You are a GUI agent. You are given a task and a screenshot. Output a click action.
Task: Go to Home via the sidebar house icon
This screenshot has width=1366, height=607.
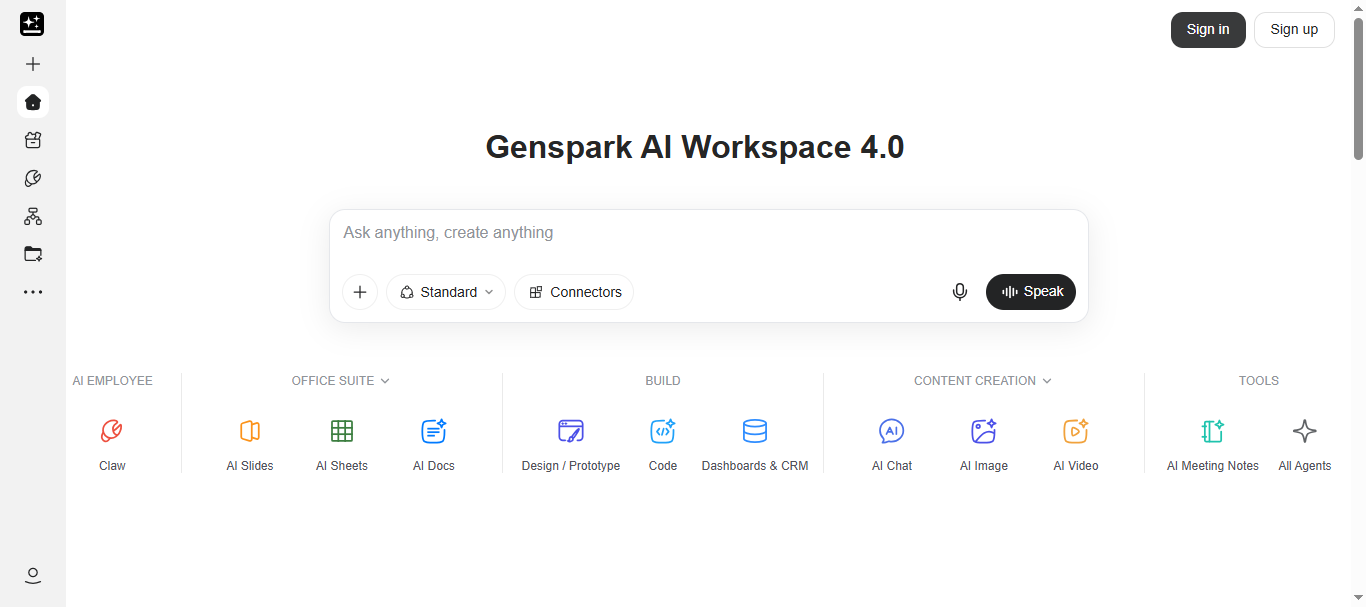(33, 102)
